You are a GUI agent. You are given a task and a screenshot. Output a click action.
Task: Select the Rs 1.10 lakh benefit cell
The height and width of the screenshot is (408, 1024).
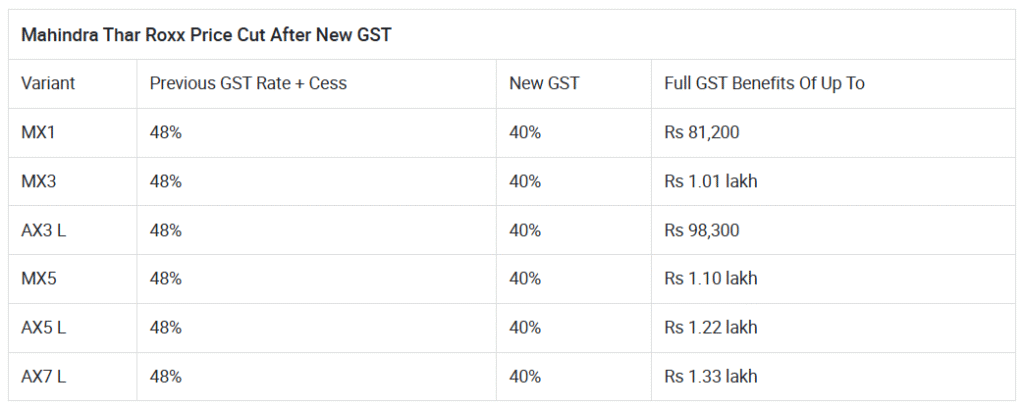pos(710,279)
